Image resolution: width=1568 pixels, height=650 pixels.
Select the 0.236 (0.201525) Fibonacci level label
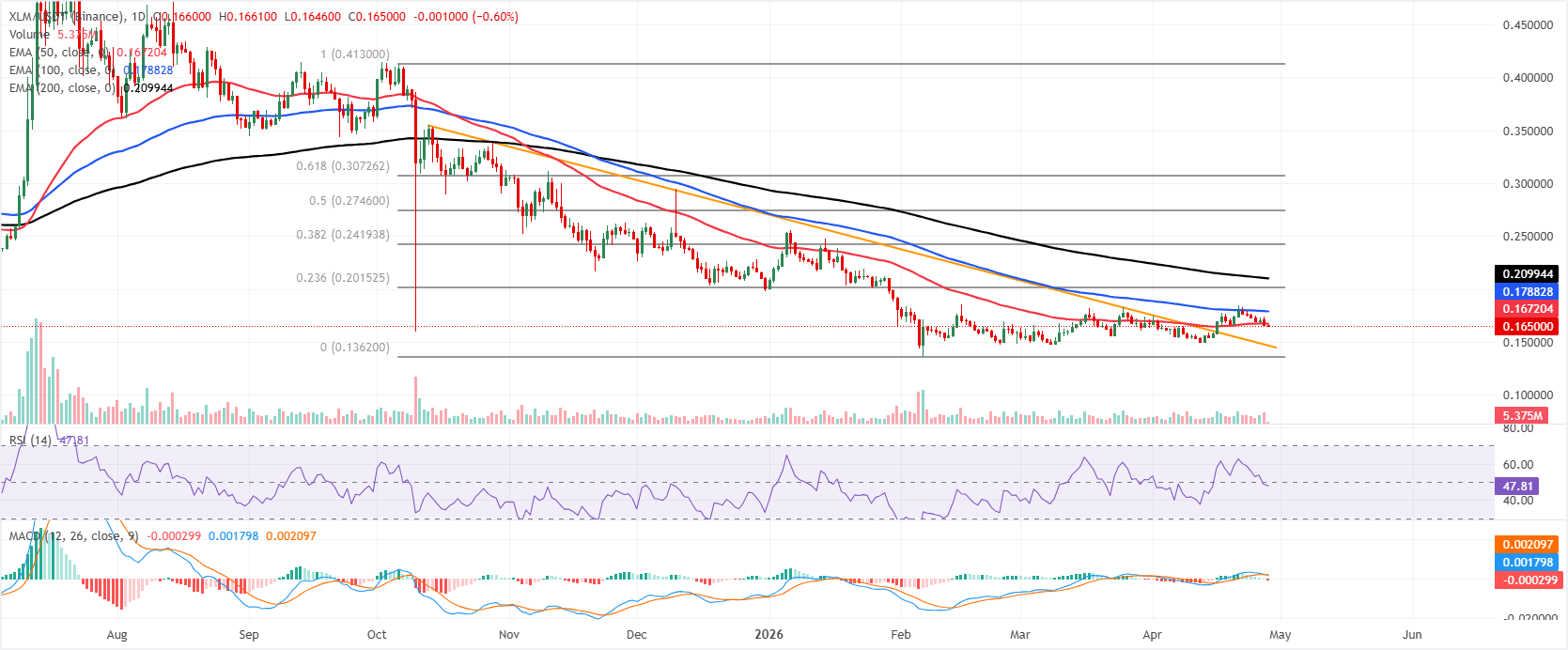342,278
